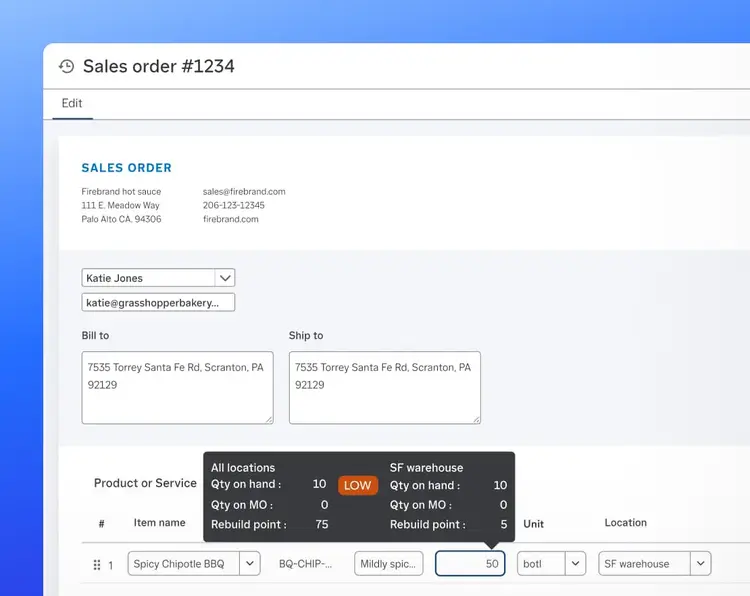Click the Ship to address box
Viewport: 750px width, 596px height.
pos(385,387)
